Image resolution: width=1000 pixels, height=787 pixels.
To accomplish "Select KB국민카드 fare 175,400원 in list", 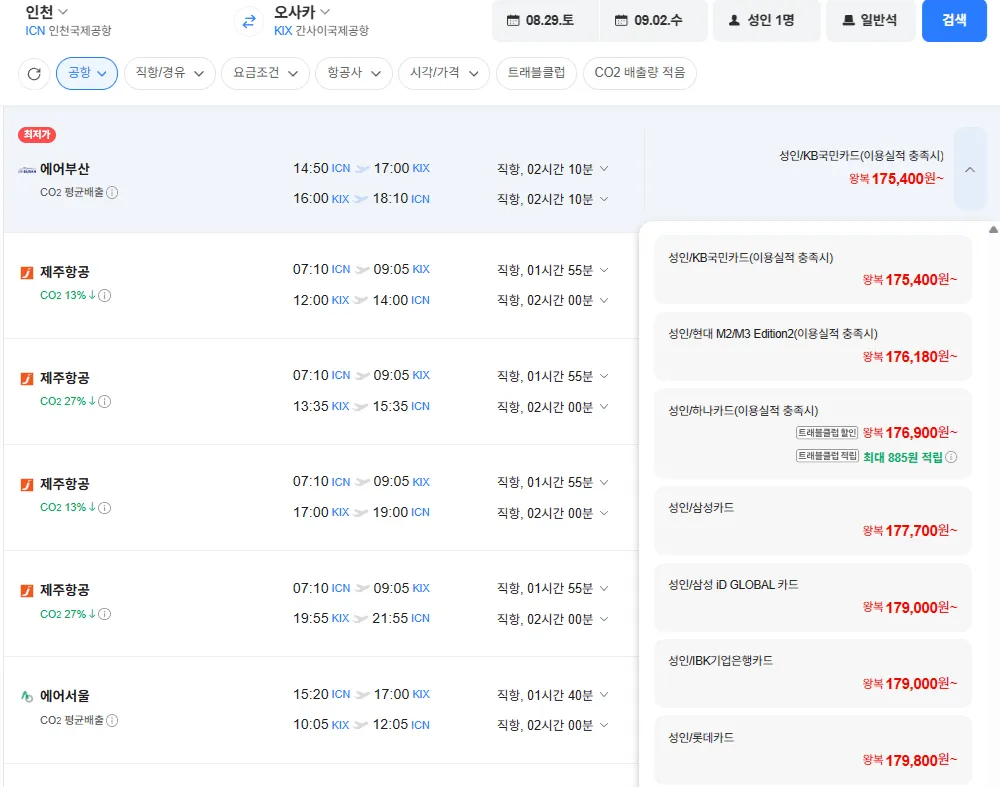I will (x=812, y=270).
